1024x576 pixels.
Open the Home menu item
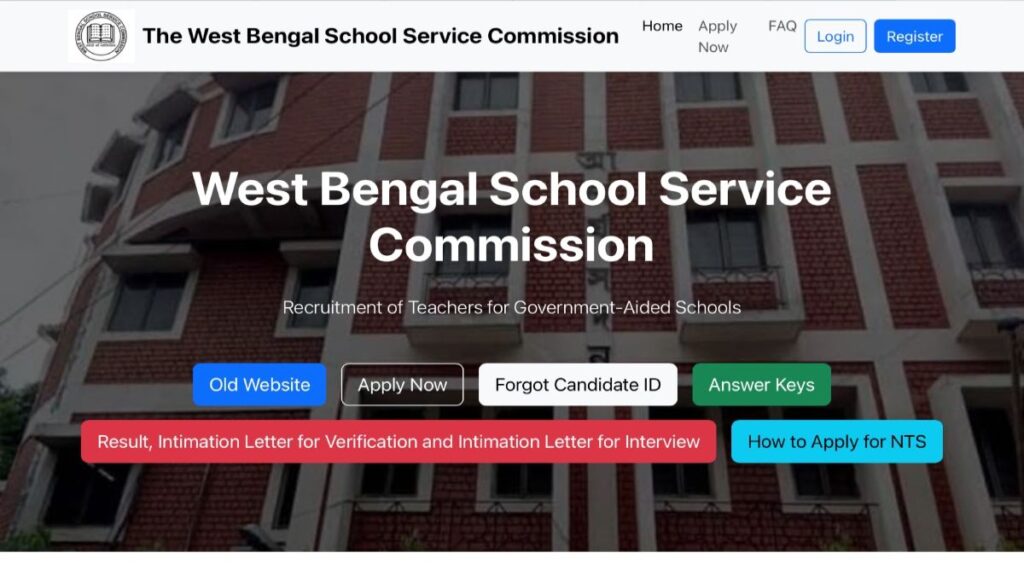click(x=662, y=26)
